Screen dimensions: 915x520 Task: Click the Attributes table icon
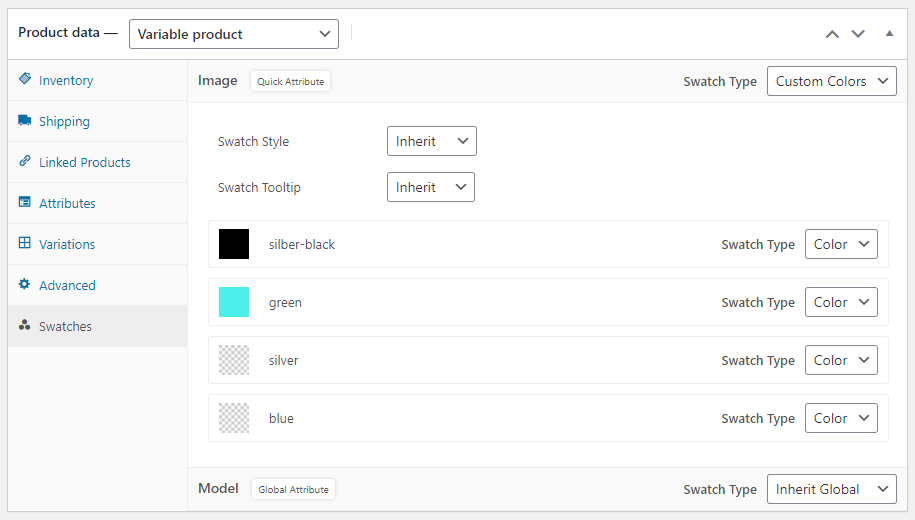coord(25,202)
